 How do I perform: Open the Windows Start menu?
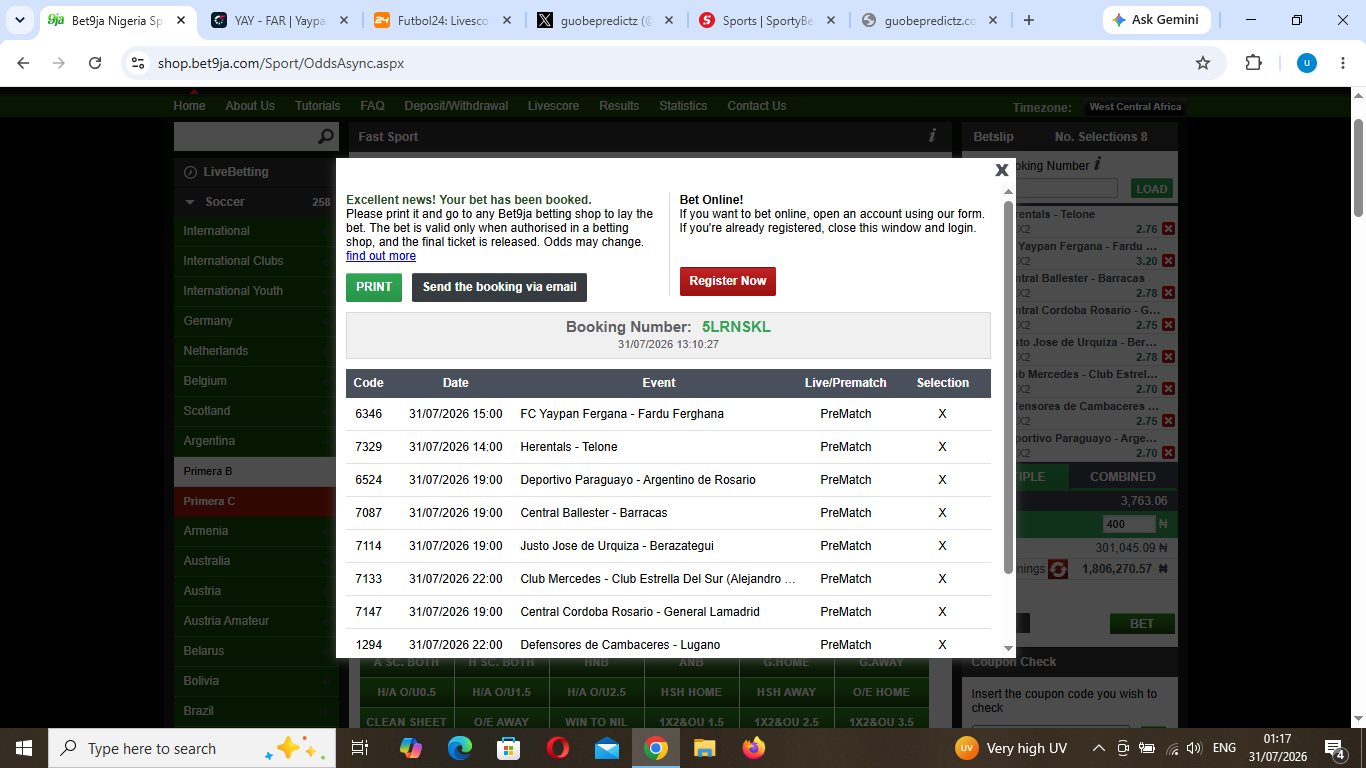click(24, 748)
